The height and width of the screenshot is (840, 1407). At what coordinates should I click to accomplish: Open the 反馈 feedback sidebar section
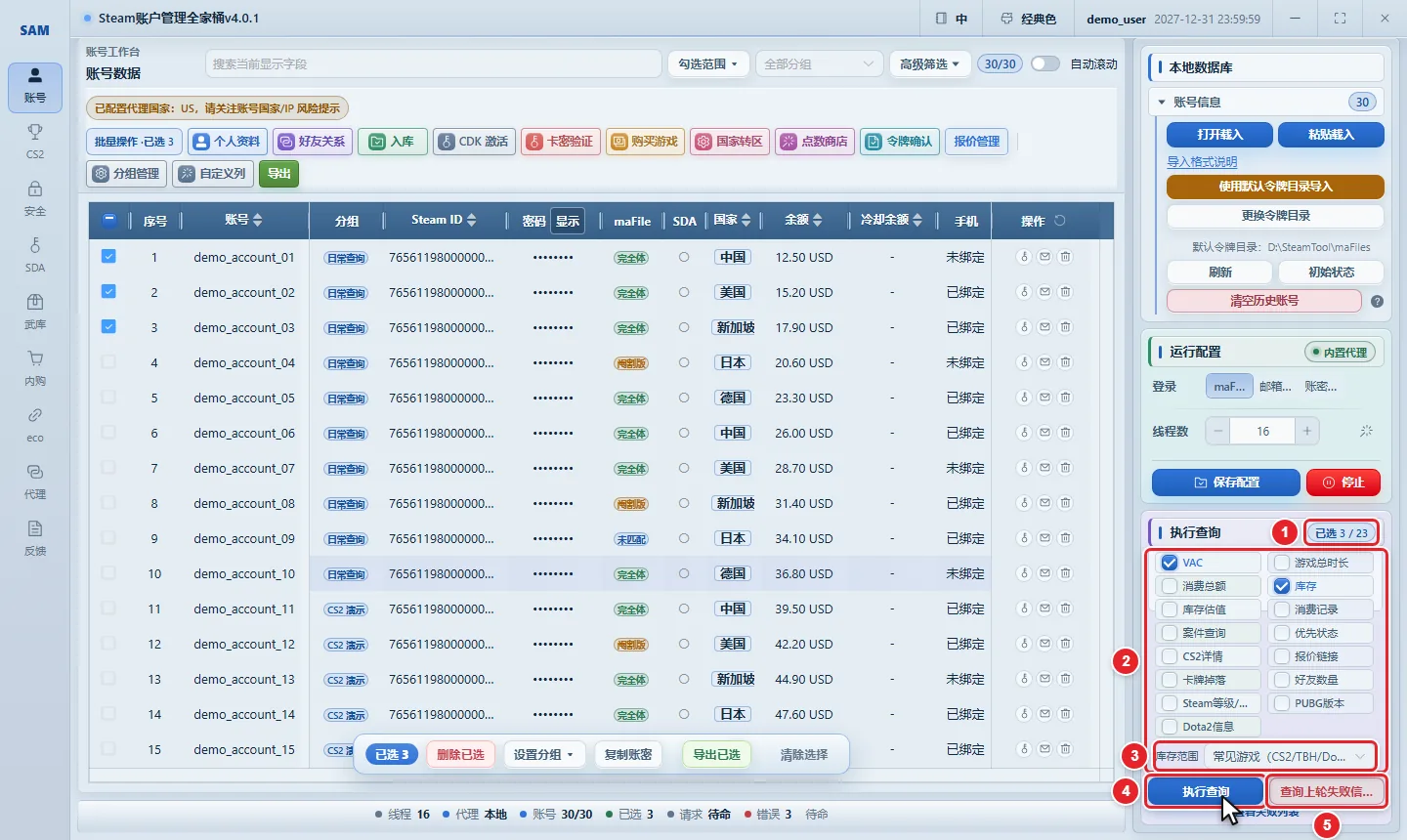point(35,536)
